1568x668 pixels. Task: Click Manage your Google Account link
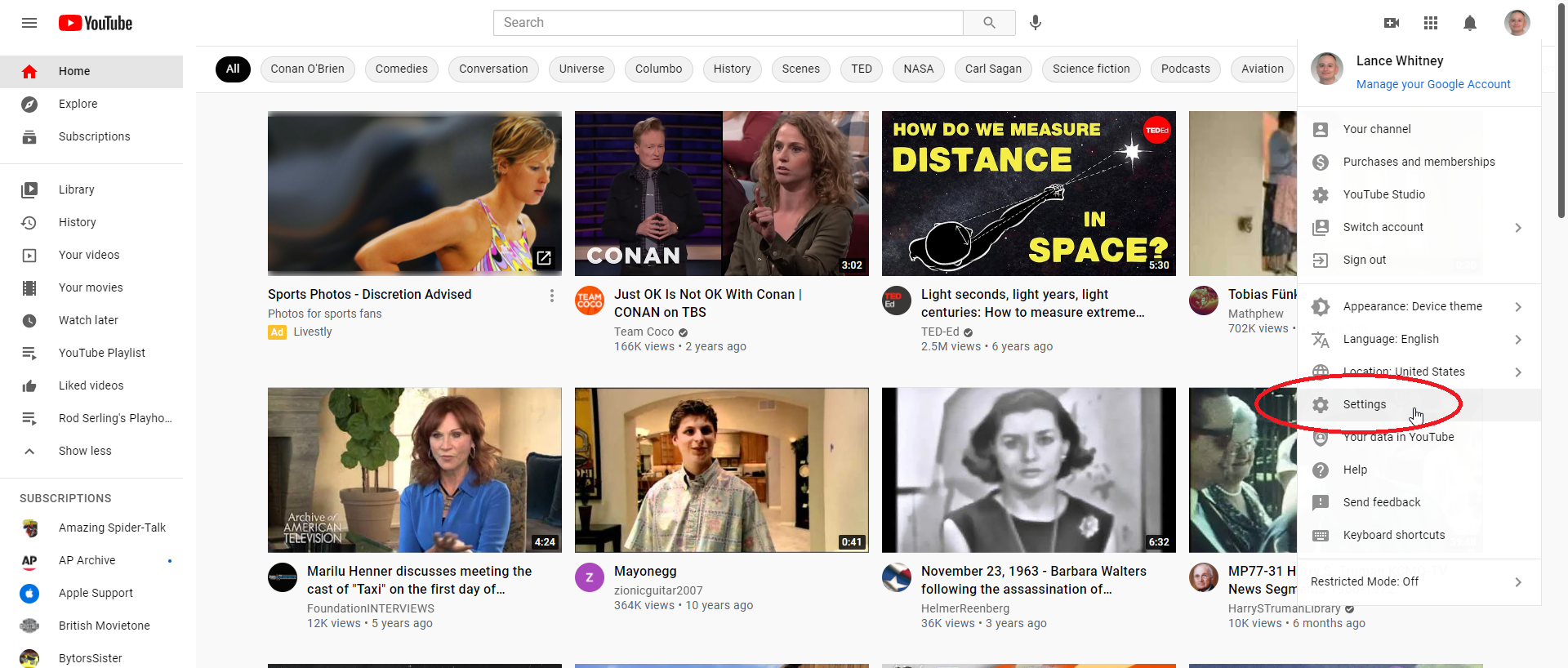pos(1433,84)
